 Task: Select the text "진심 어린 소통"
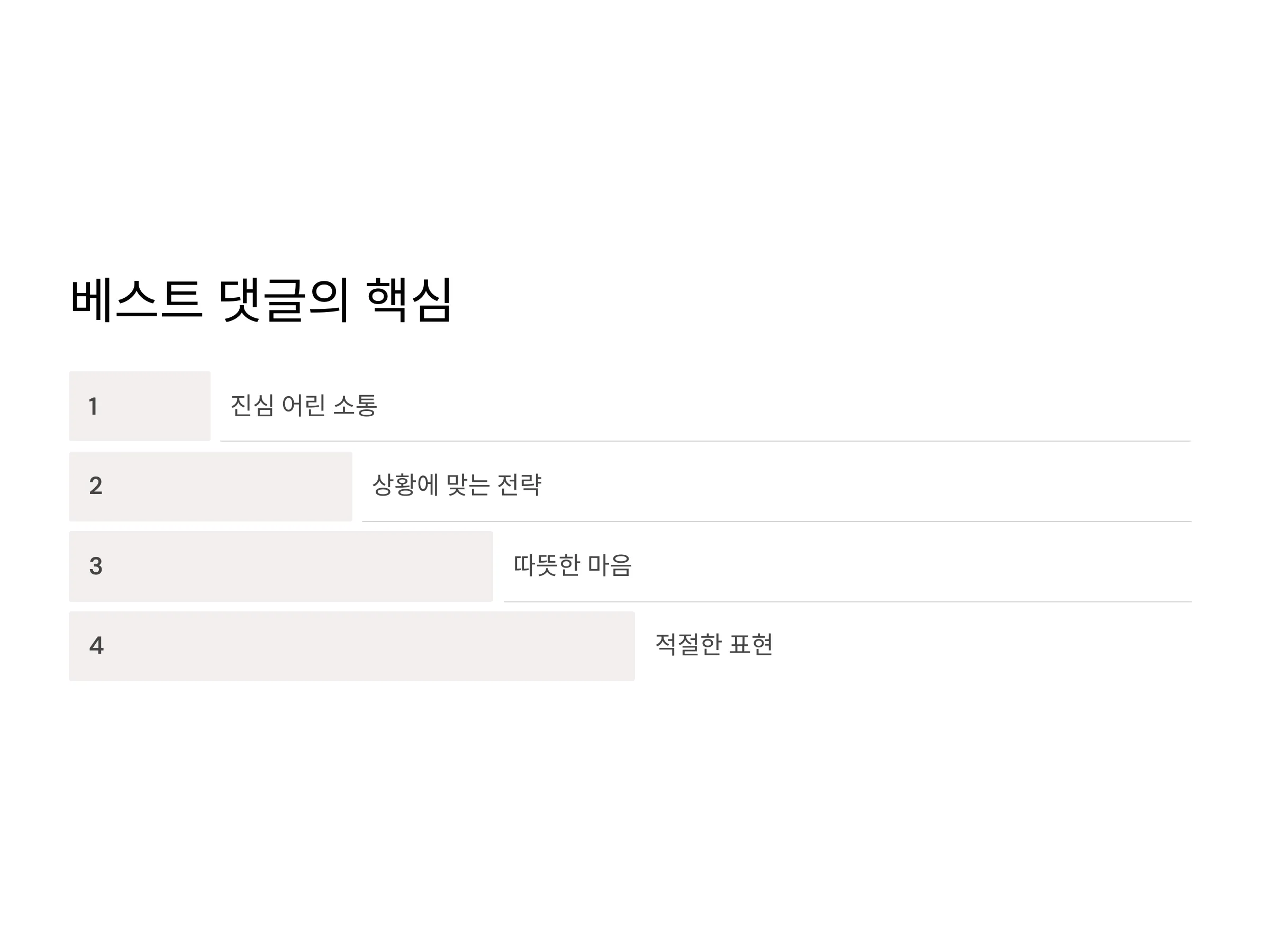pos(304,405)
